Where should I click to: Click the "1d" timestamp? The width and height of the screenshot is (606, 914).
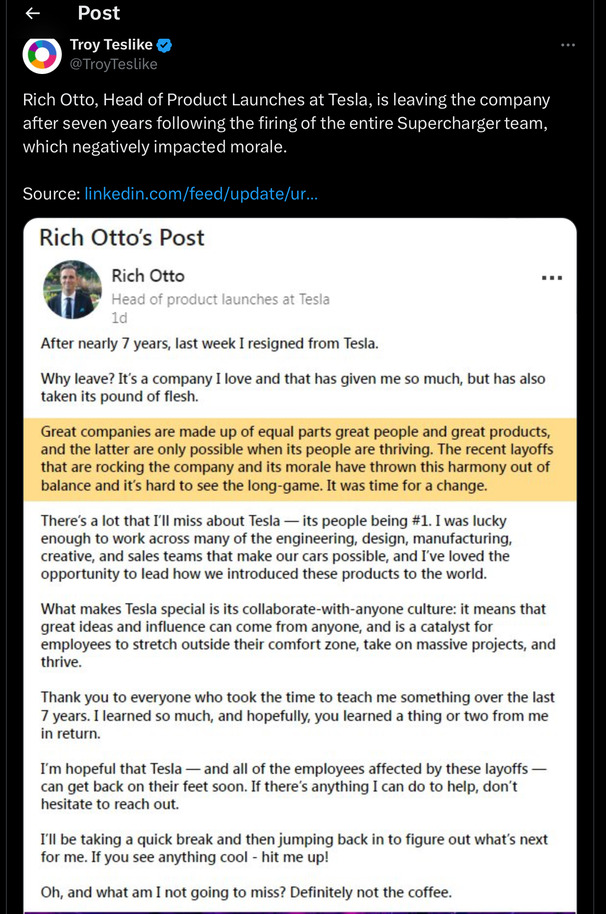(119, 318)
